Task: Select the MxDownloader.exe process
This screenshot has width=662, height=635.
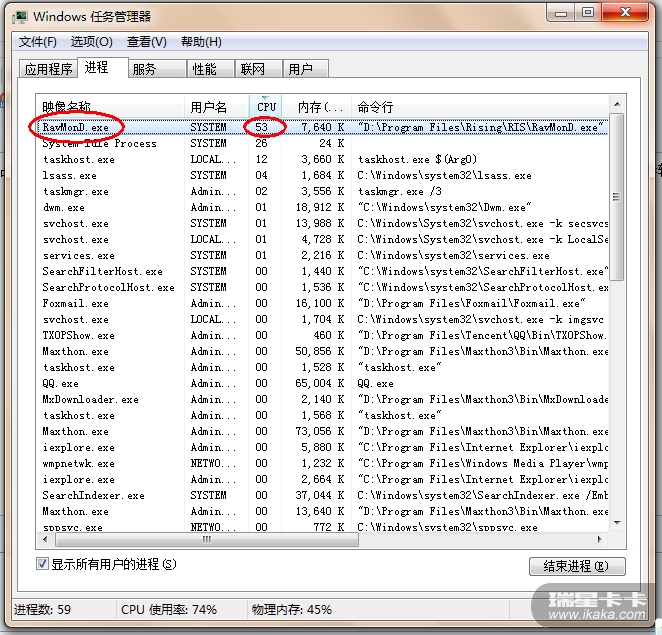Action: pyautogui.click(x=323, y=399)
